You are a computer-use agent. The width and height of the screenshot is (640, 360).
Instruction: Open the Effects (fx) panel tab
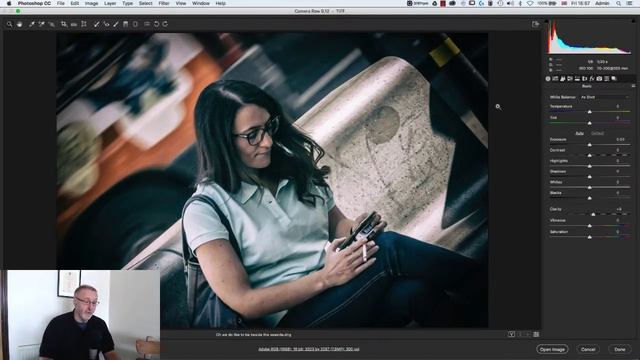pos(591,78)
